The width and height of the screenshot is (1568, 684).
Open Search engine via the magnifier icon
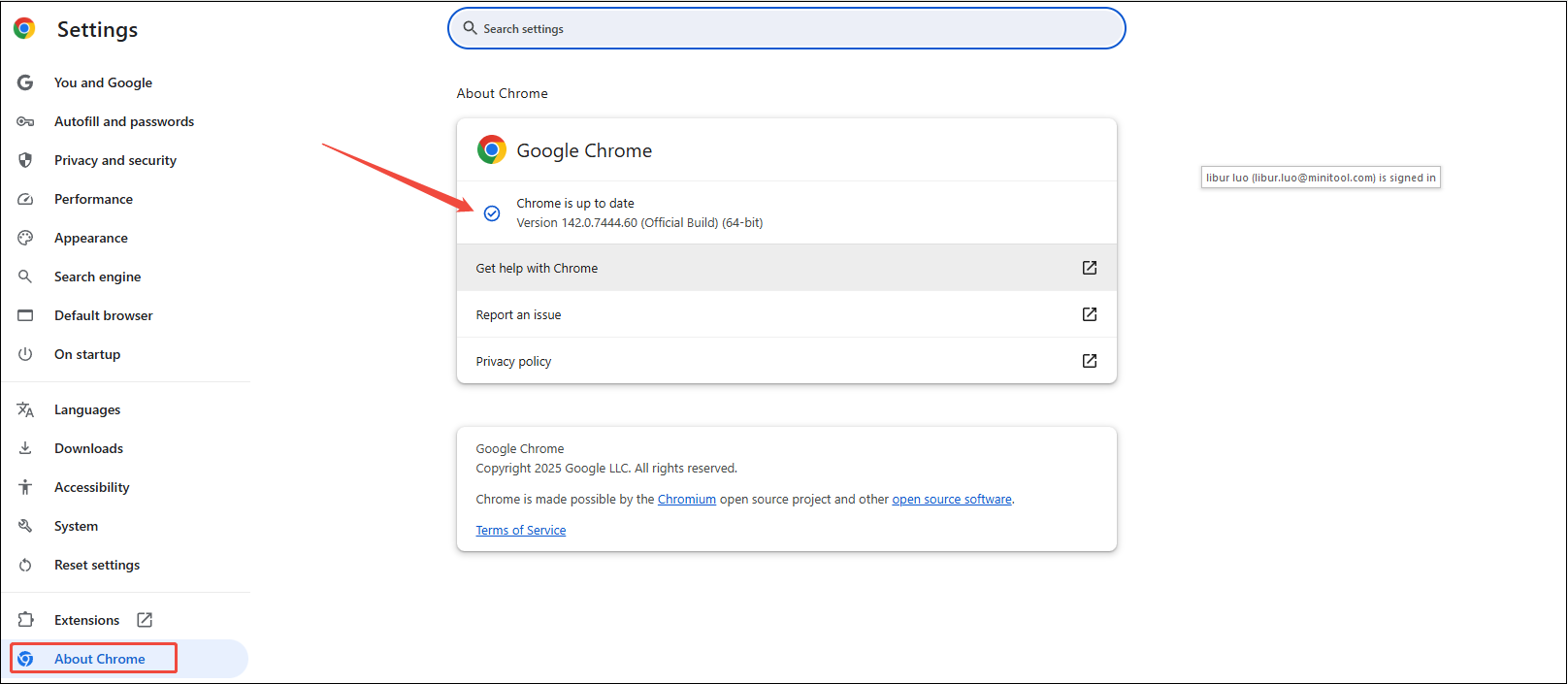[25, 277]
